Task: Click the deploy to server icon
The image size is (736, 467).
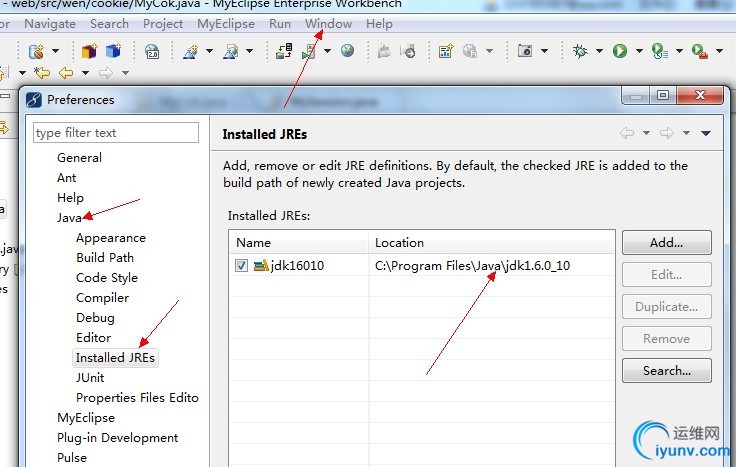Action: tap(284, 51)
